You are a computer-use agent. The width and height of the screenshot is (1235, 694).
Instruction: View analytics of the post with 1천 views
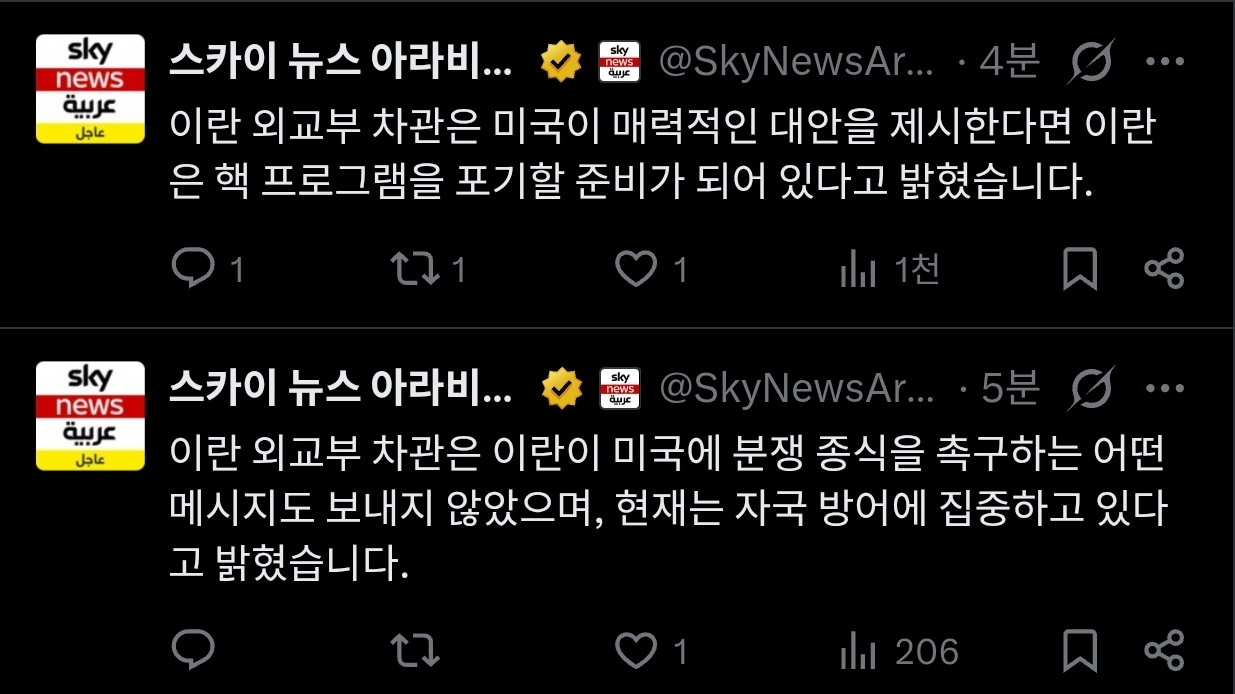click(858, 270)
